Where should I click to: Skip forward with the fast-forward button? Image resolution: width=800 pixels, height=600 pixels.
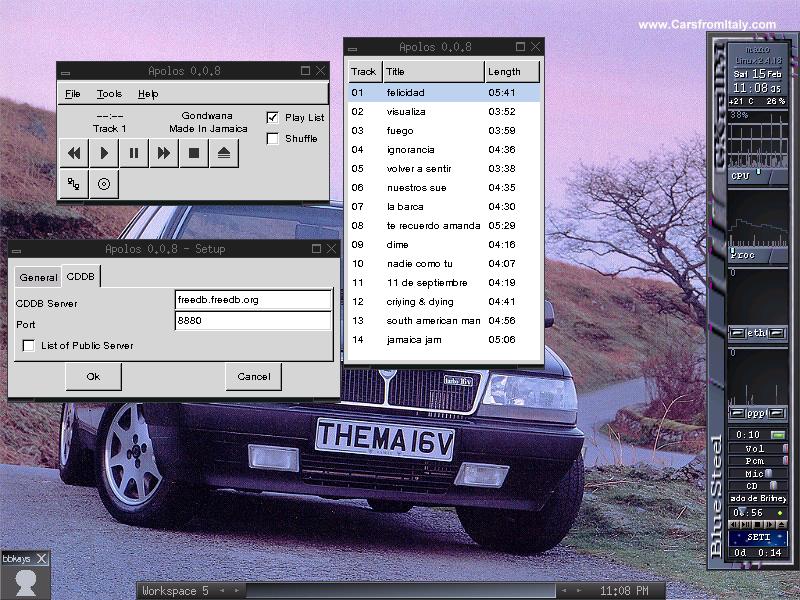[164, 153]
